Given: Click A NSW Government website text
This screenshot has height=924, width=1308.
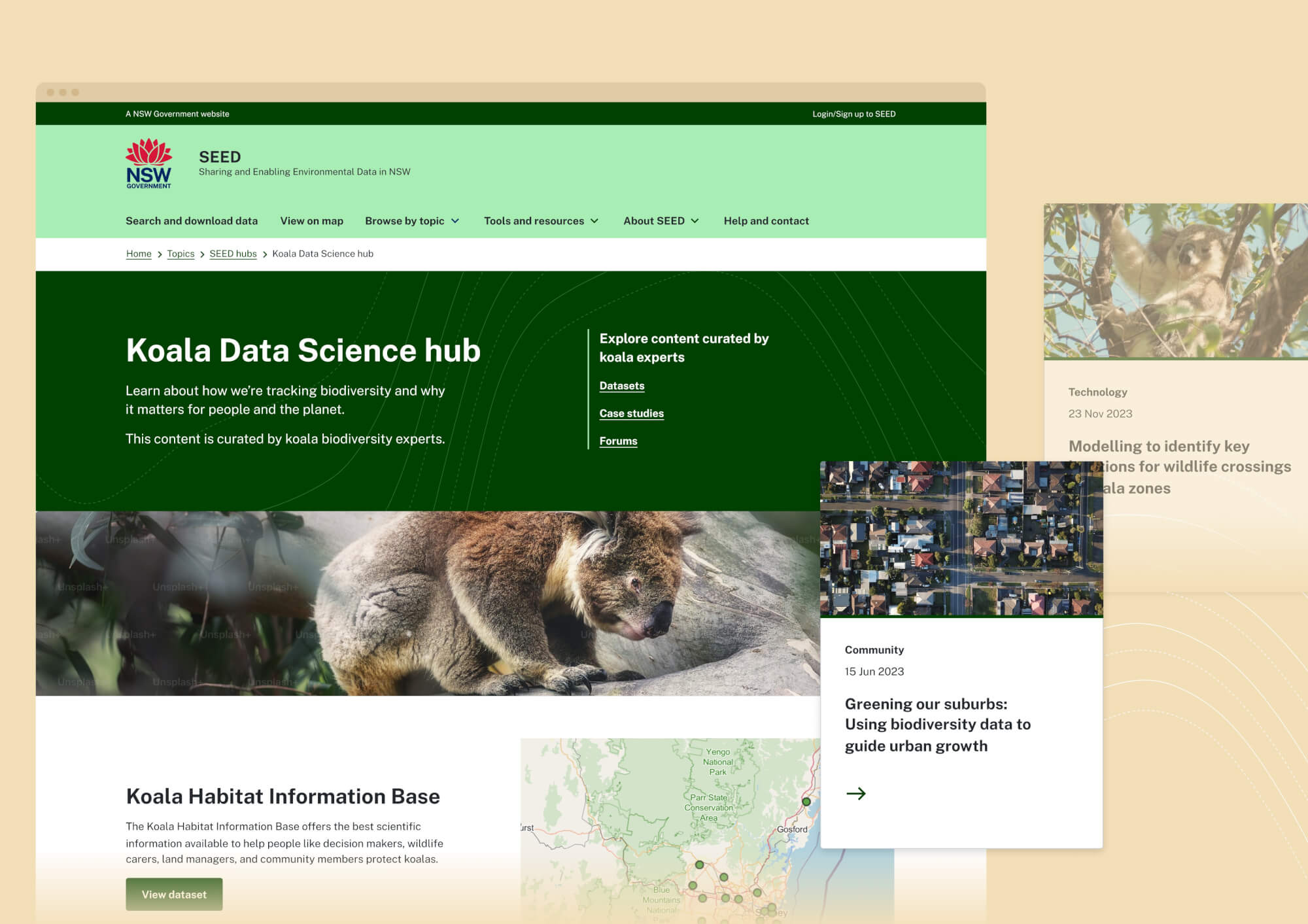Looking at the screenshot, I should click(x=177, y=114).
